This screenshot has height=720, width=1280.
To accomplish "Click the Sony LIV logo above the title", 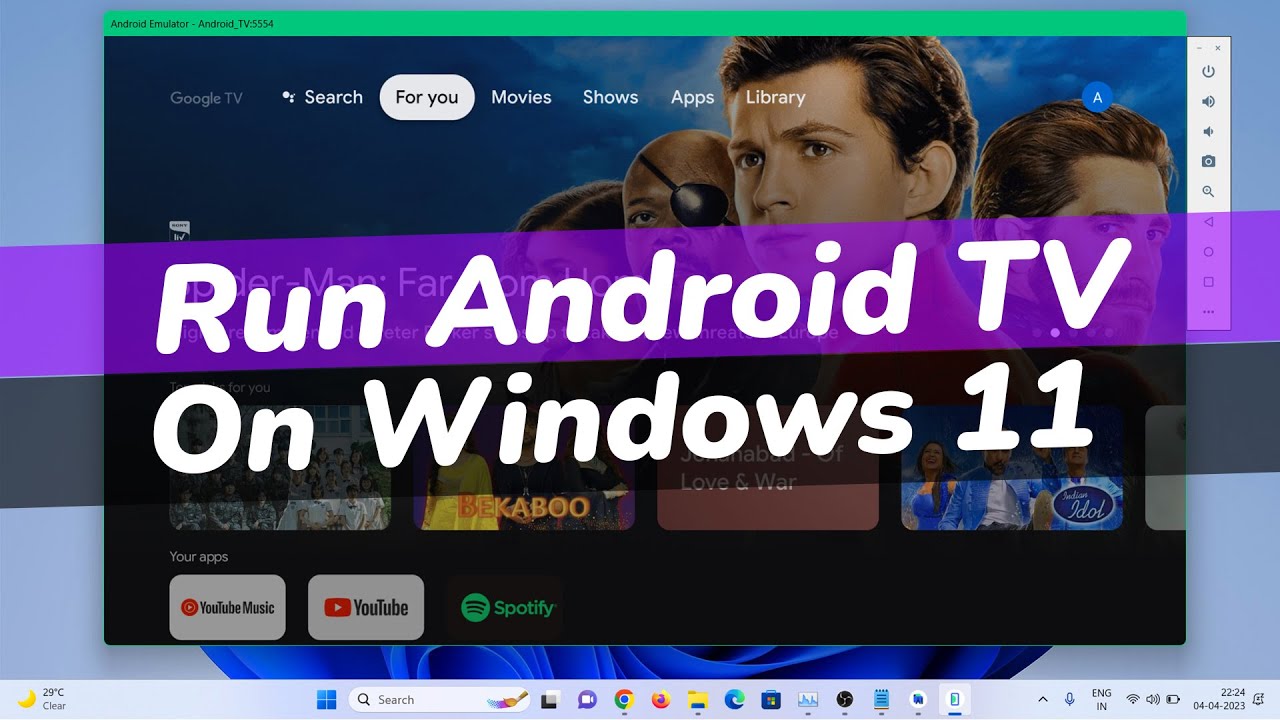I will coord(180,230).
